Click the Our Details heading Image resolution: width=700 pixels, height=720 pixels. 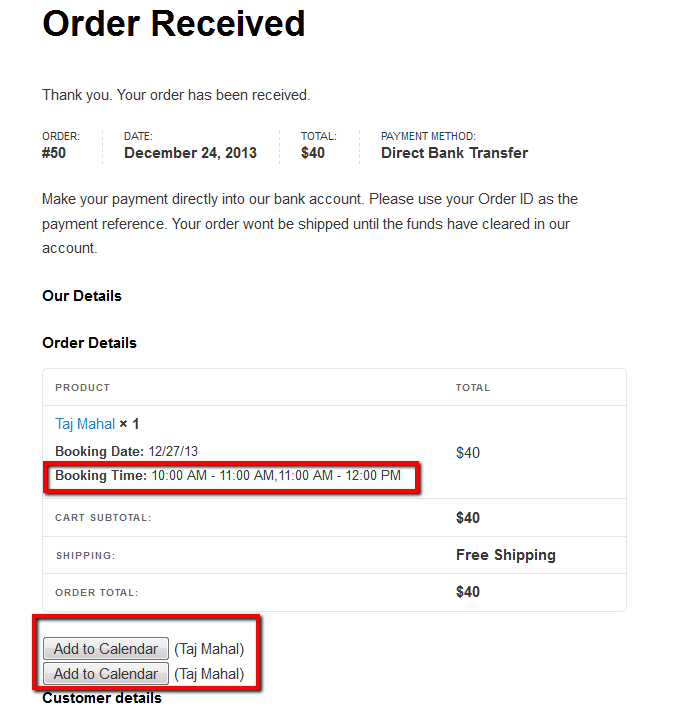tap(82, 296)
